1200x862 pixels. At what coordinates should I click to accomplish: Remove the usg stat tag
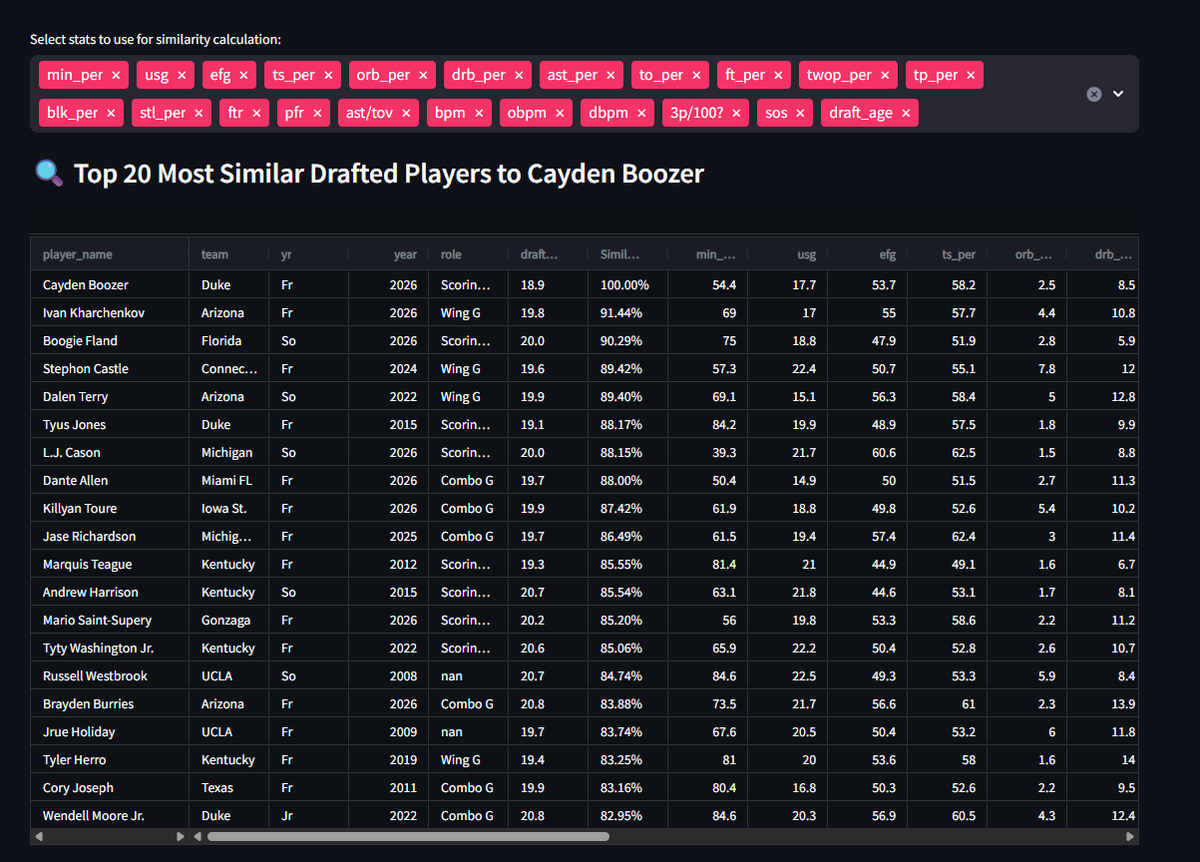[181, 75]
